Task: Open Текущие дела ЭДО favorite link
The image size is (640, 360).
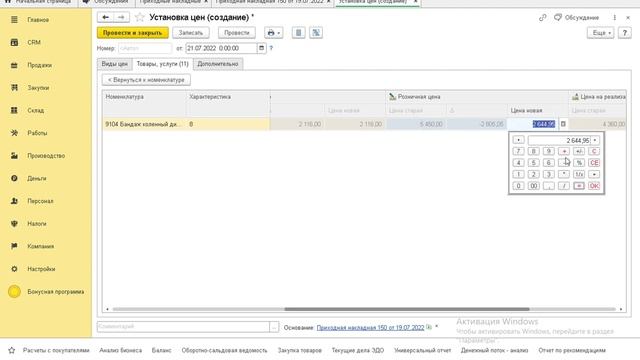Action: (358, 350)
